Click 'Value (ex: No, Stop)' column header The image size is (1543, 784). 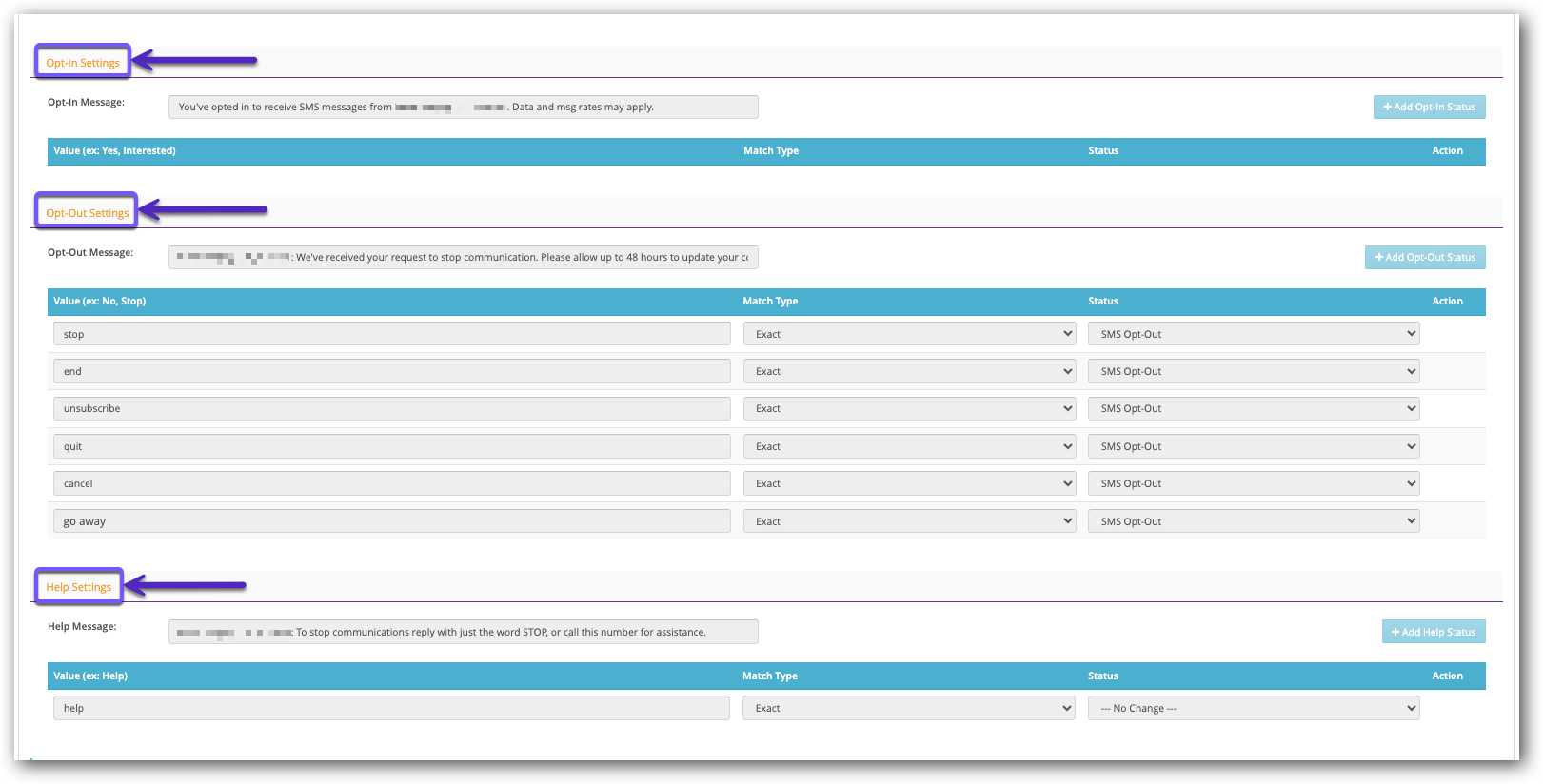point(100,301)
